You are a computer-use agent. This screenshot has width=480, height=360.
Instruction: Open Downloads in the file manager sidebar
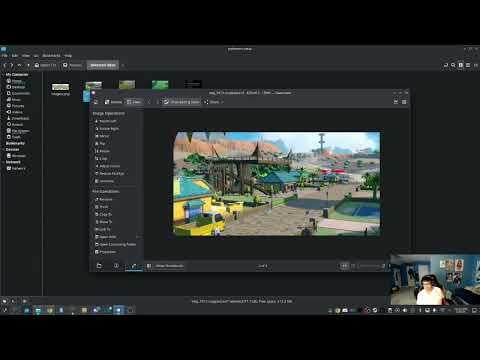pyautogui.click(x=18, y=118)
